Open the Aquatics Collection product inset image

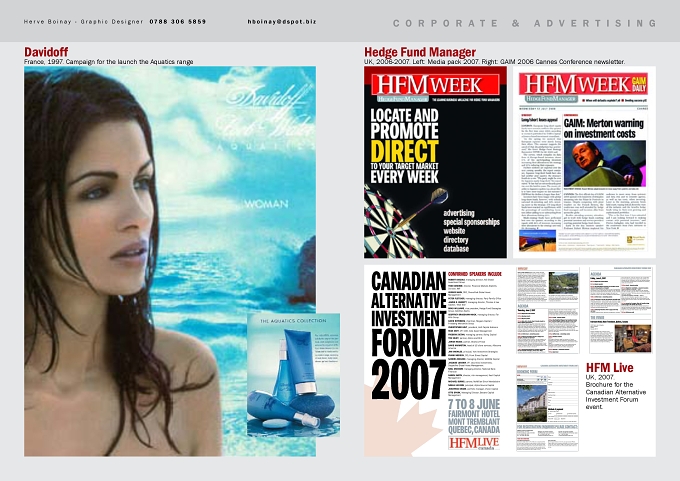tap(294, 375)
